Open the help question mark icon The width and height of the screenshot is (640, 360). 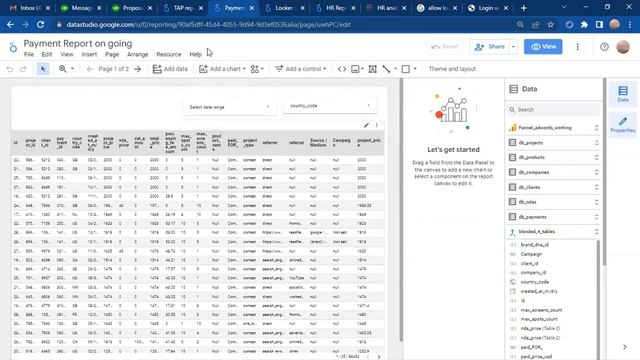point(604,47)
